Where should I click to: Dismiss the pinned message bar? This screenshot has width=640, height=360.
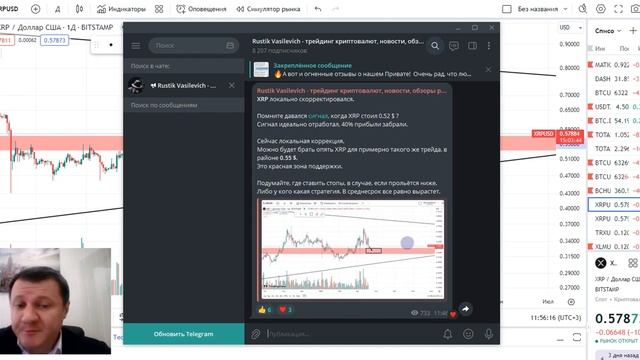[488, 70]
